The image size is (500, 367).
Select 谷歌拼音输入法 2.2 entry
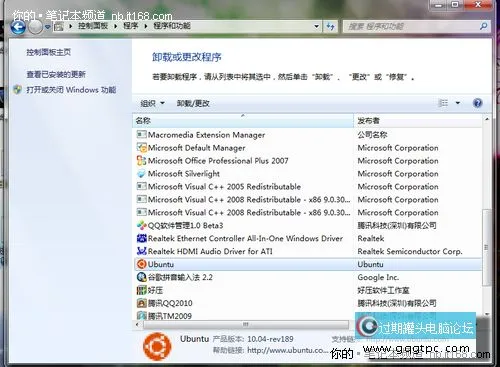coord(180,277)
